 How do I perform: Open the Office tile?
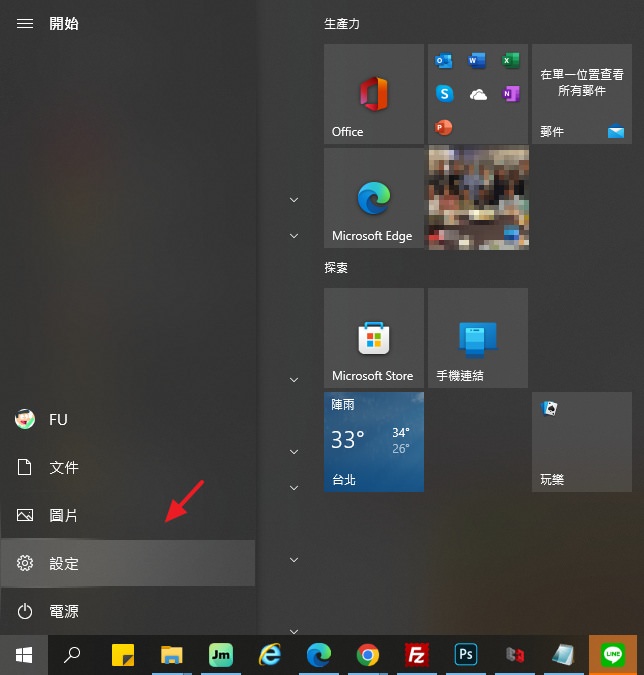tap(374, 94)
